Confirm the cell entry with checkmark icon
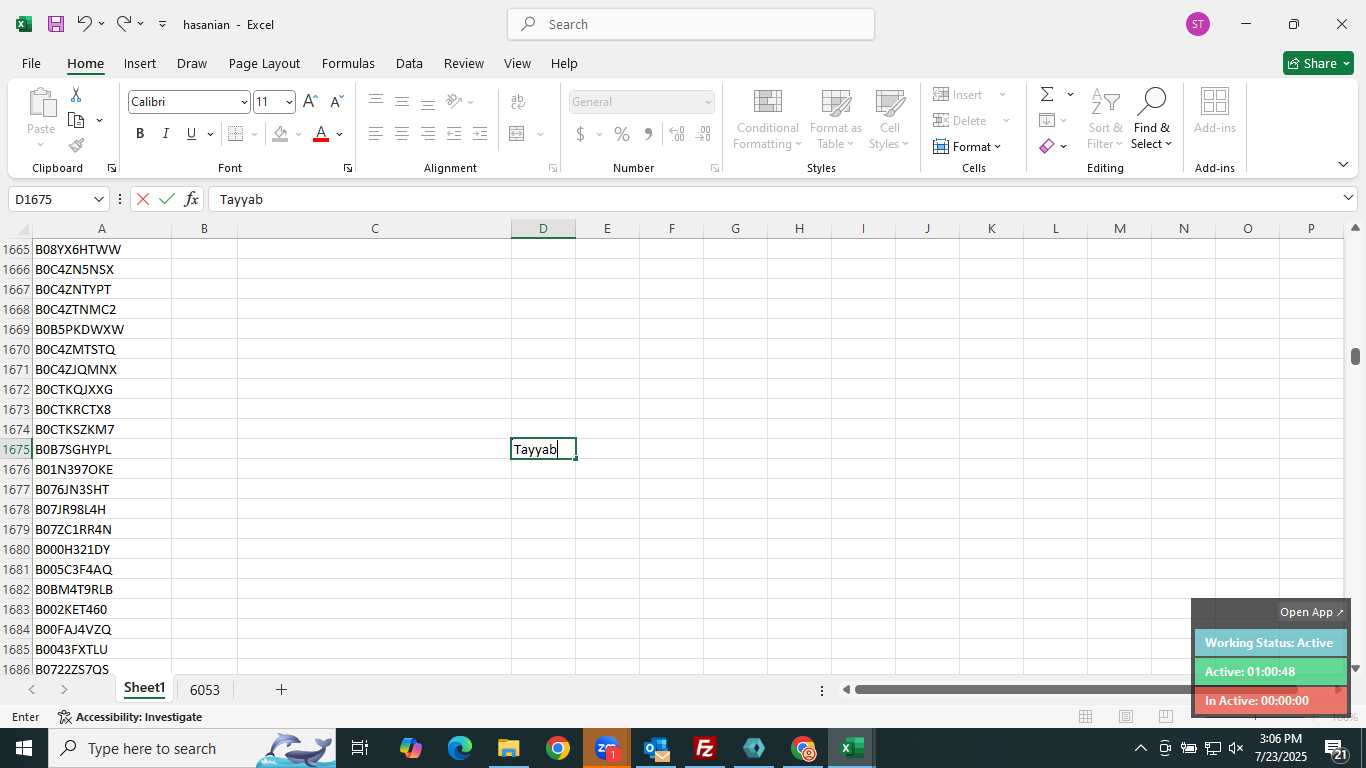Image resolution: width=1366 pixels, height=768 pixels. [167, 199]
